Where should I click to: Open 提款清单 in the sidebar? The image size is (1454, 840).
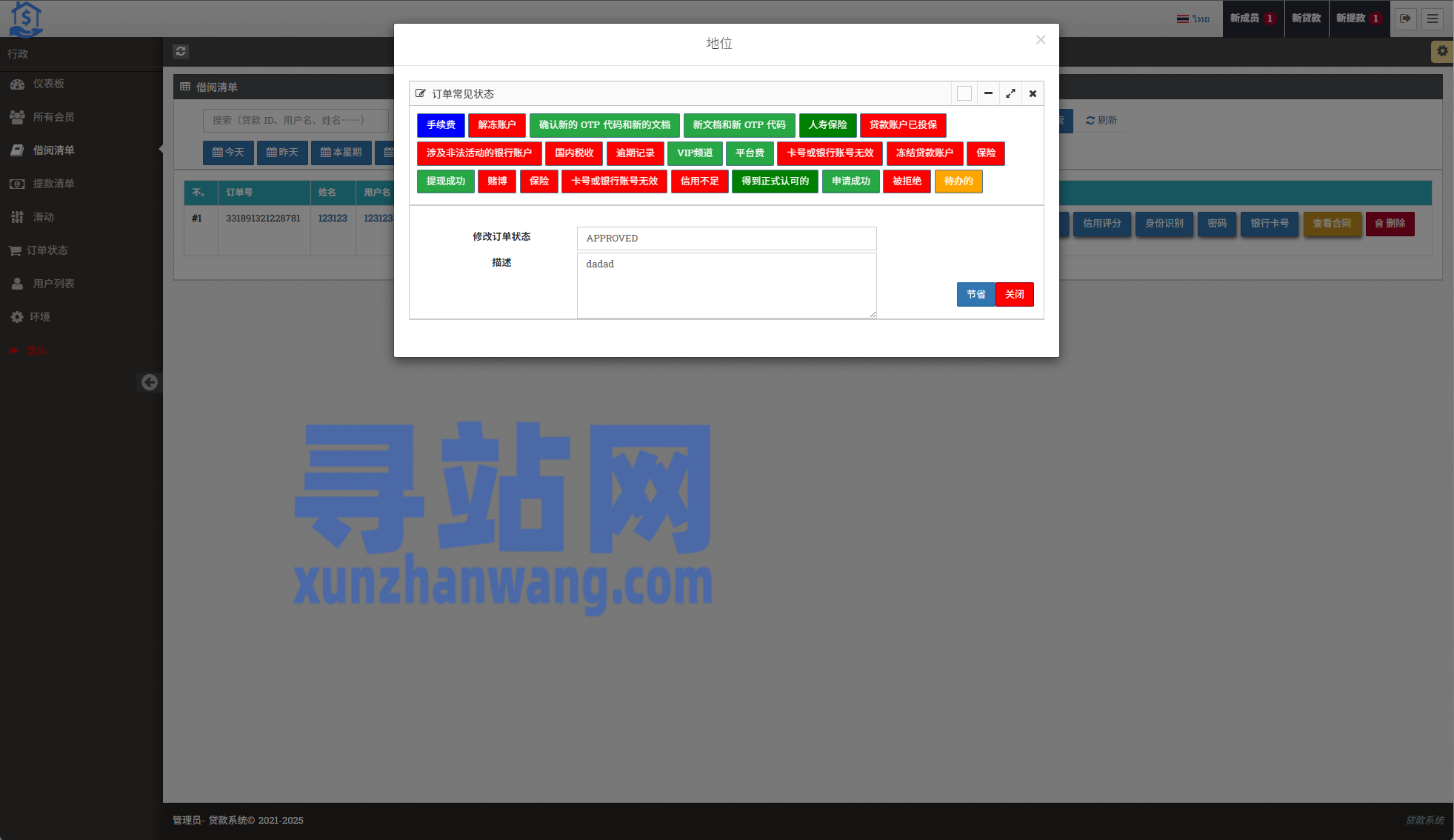tap(53, 184)
